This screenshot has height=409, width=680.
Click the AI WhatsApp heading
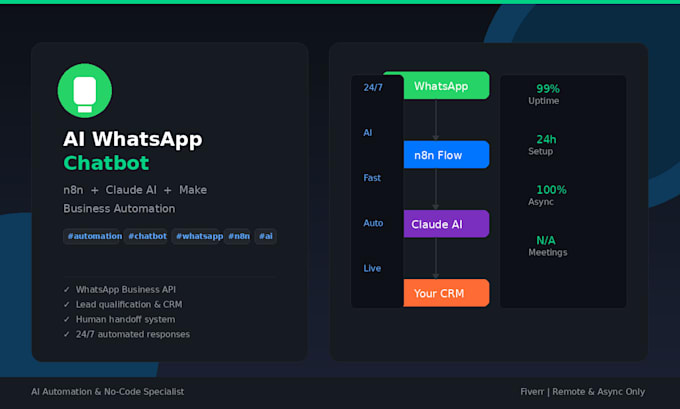[133, 140]
